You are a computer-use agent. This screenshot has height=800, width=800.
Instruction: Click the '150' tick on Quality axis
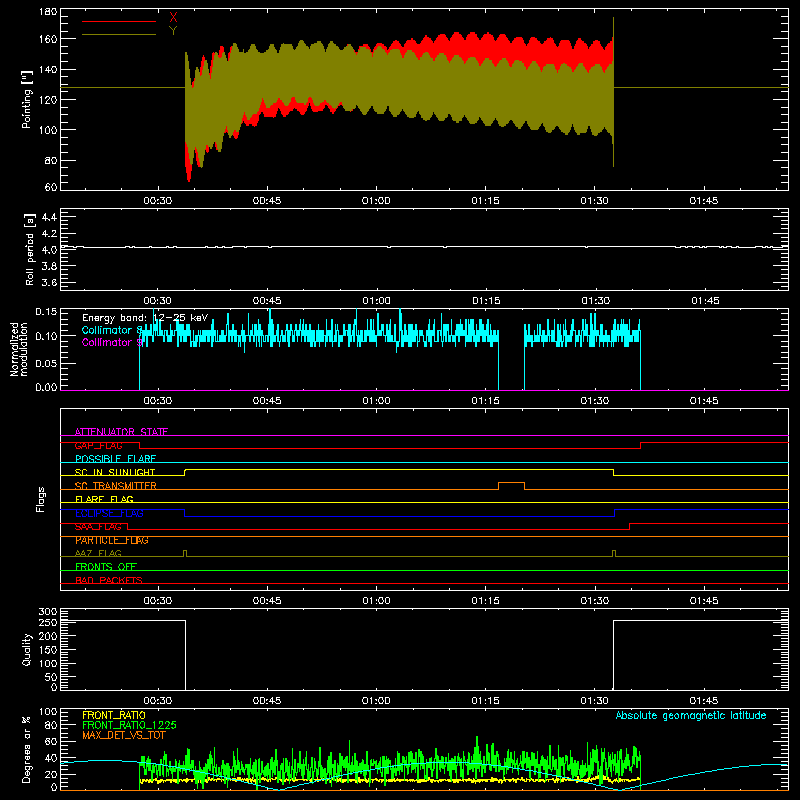pos(47,650)
